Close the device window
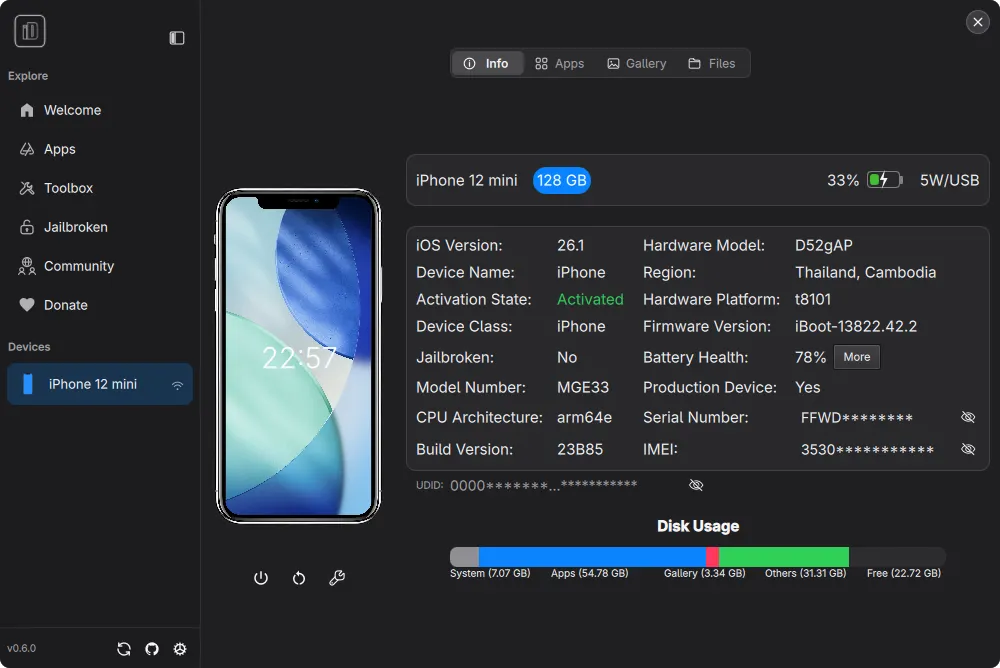 978,22
